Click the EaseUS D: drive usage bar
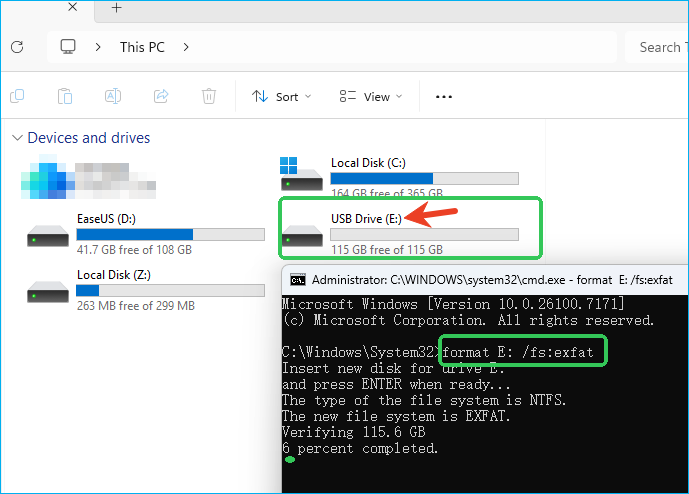This screenshot has height=494, width=689. coord(170,235)
